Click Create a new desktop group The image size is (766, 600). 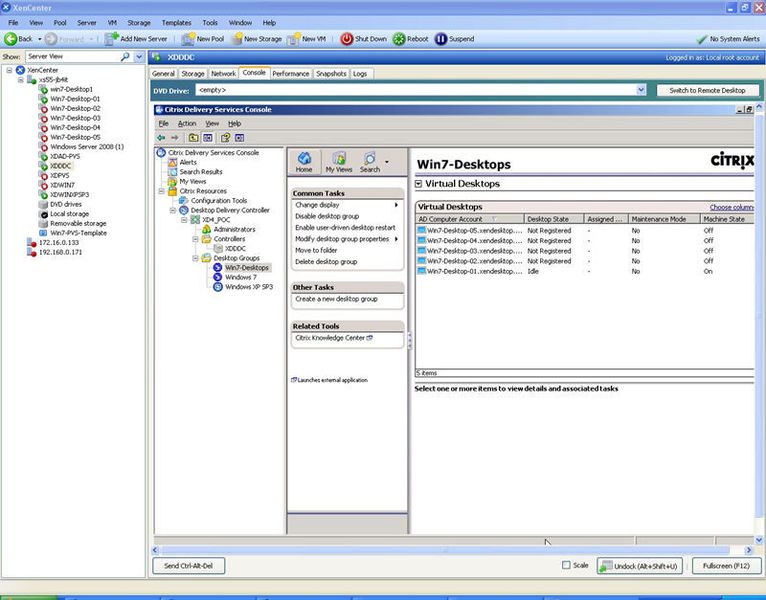(x=336, y=299)
